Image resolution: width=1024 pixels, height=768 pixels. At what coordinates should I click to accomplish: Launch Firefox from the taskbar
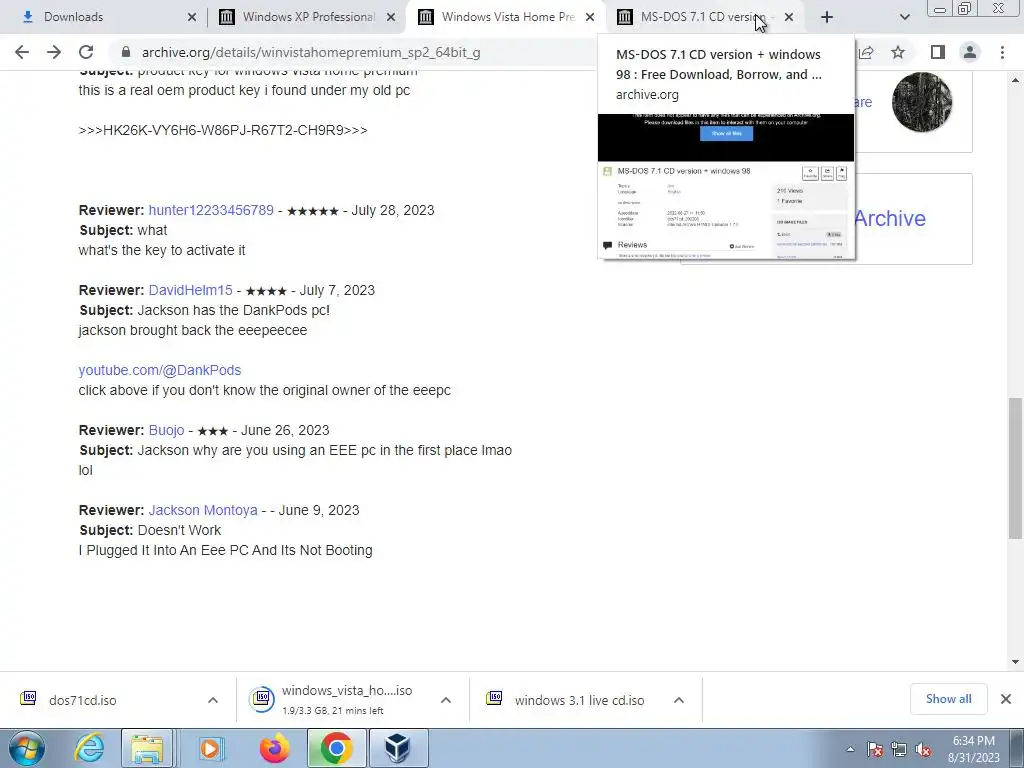274,748
